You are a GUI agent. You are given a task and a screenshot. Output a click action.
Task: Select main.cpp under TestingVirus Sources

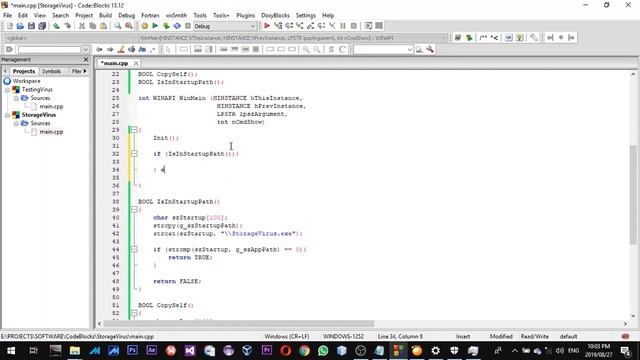pos(51,106)
